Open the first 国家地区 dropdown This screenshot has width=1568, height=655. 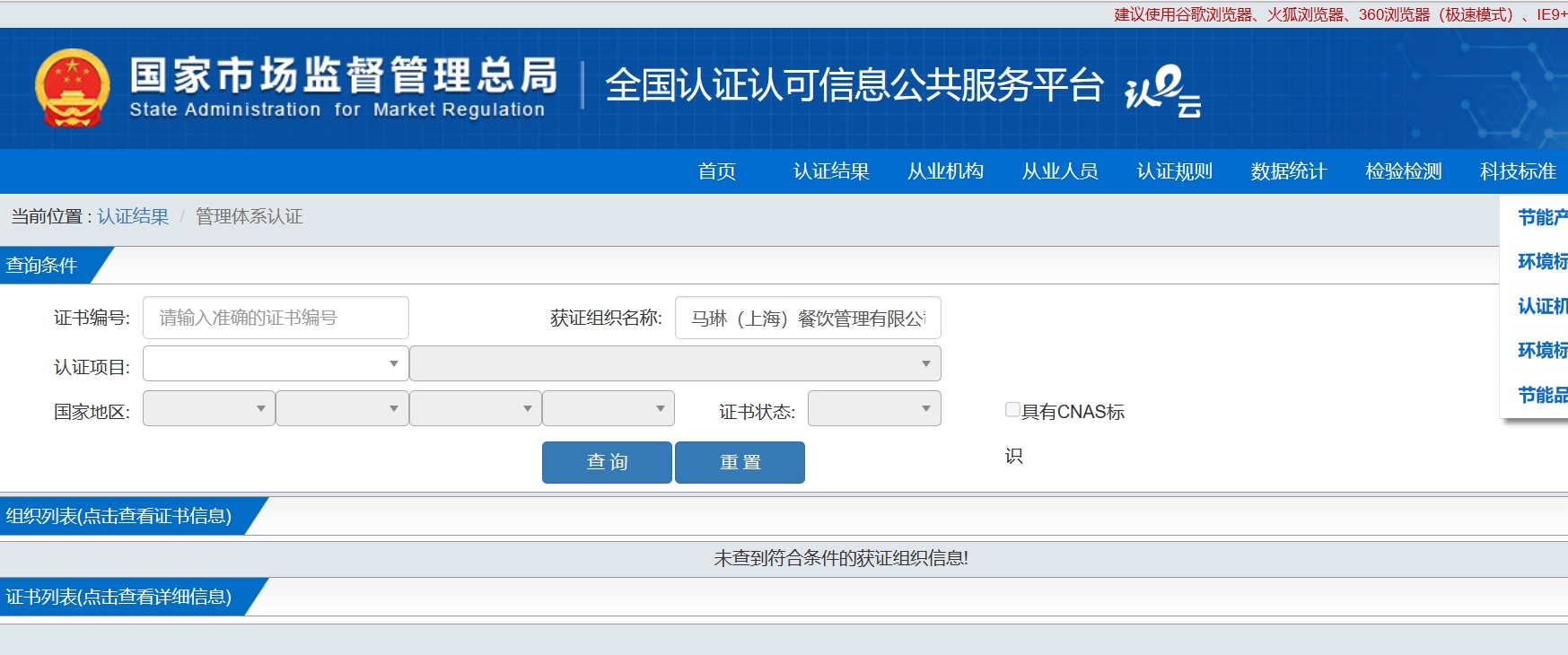click(x=209, y=408)
